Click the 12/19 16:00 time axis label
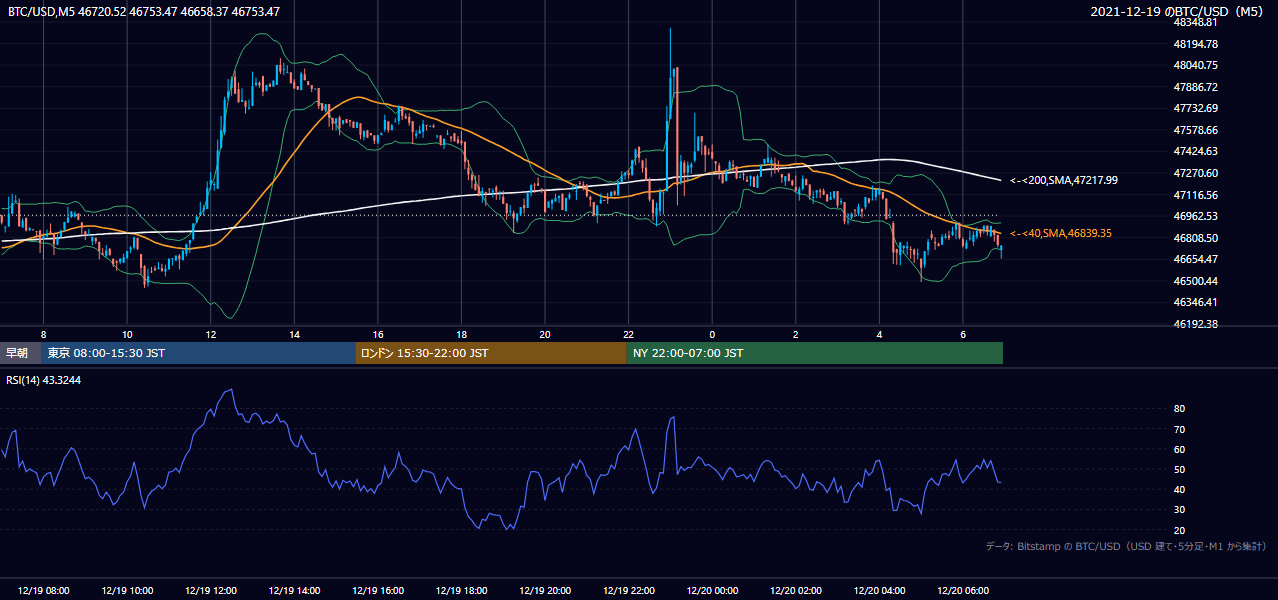1278x600 pixels. [378, 591]
